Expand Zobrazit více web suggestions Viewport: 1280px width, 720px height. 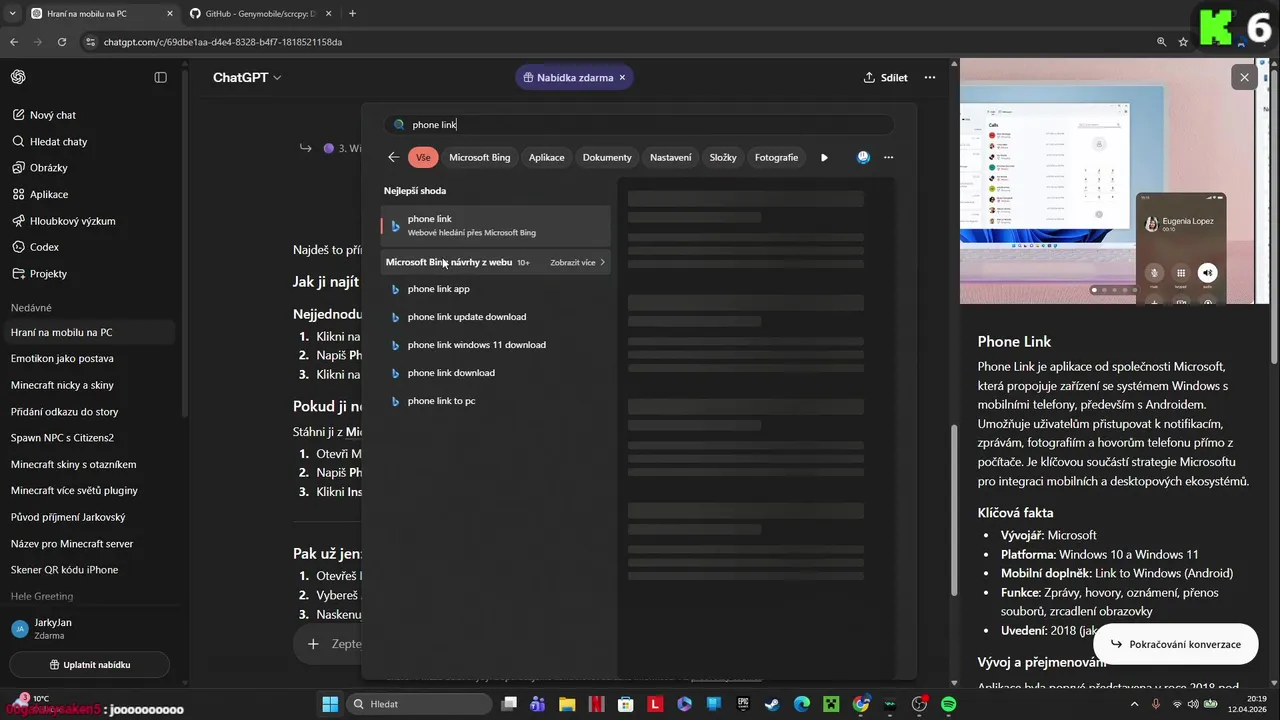click(578, 263)
